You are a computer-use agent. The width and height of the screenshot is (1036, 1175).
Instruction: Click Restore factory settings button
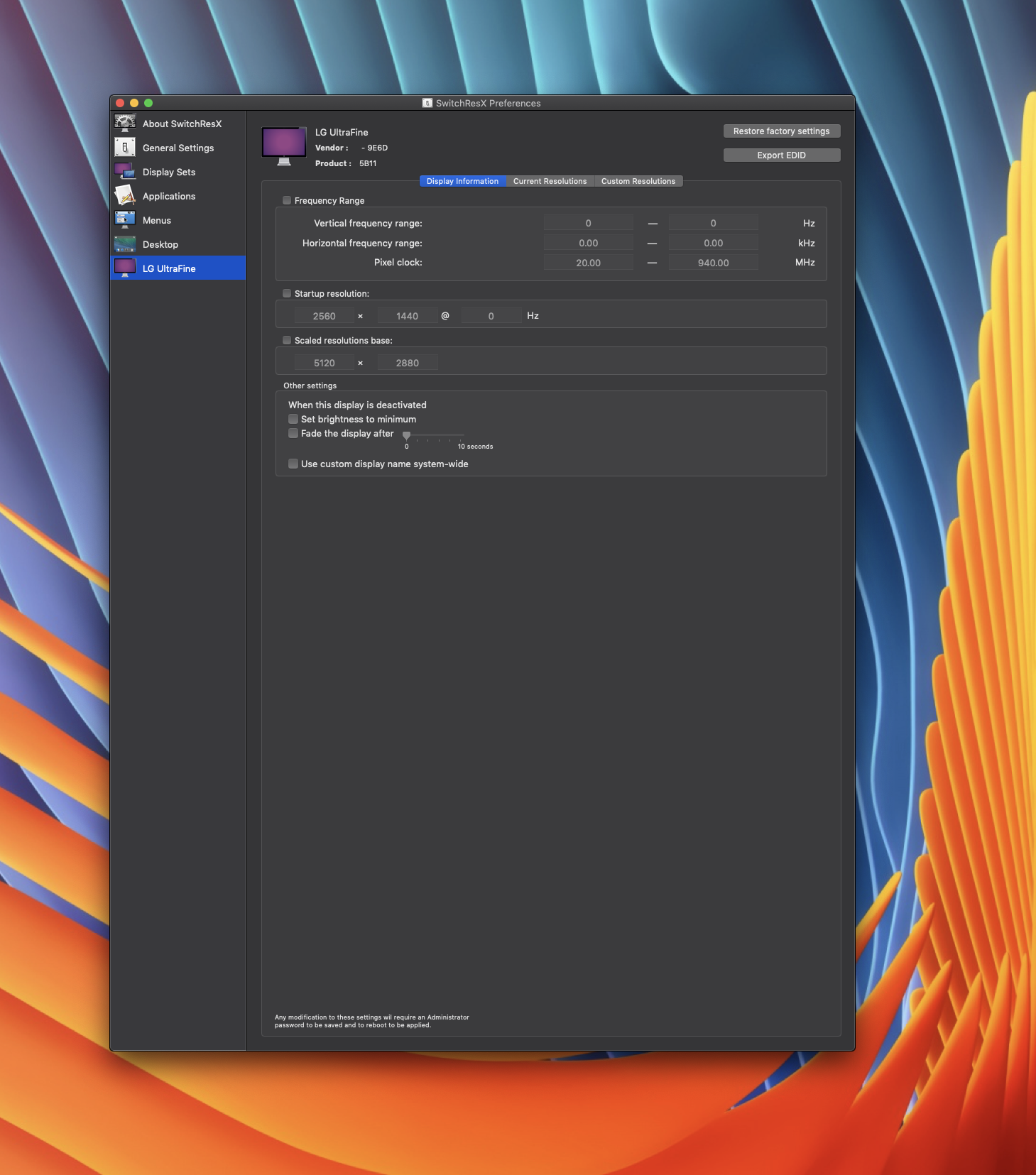click(x=781, y=131)
